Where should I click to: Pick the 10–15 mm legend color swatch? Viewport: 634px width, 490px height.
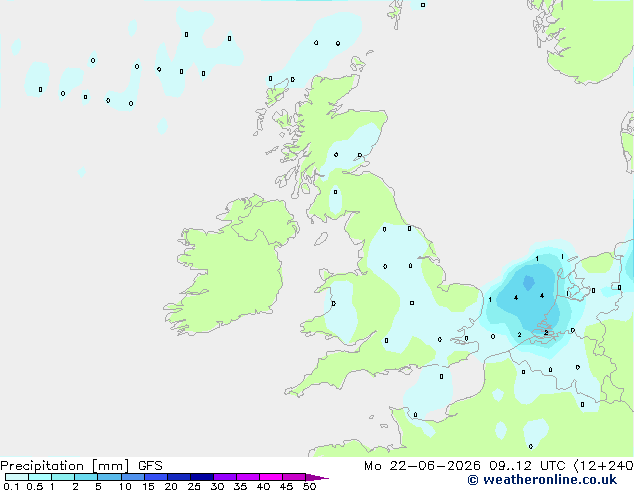(x=132, y=477)
